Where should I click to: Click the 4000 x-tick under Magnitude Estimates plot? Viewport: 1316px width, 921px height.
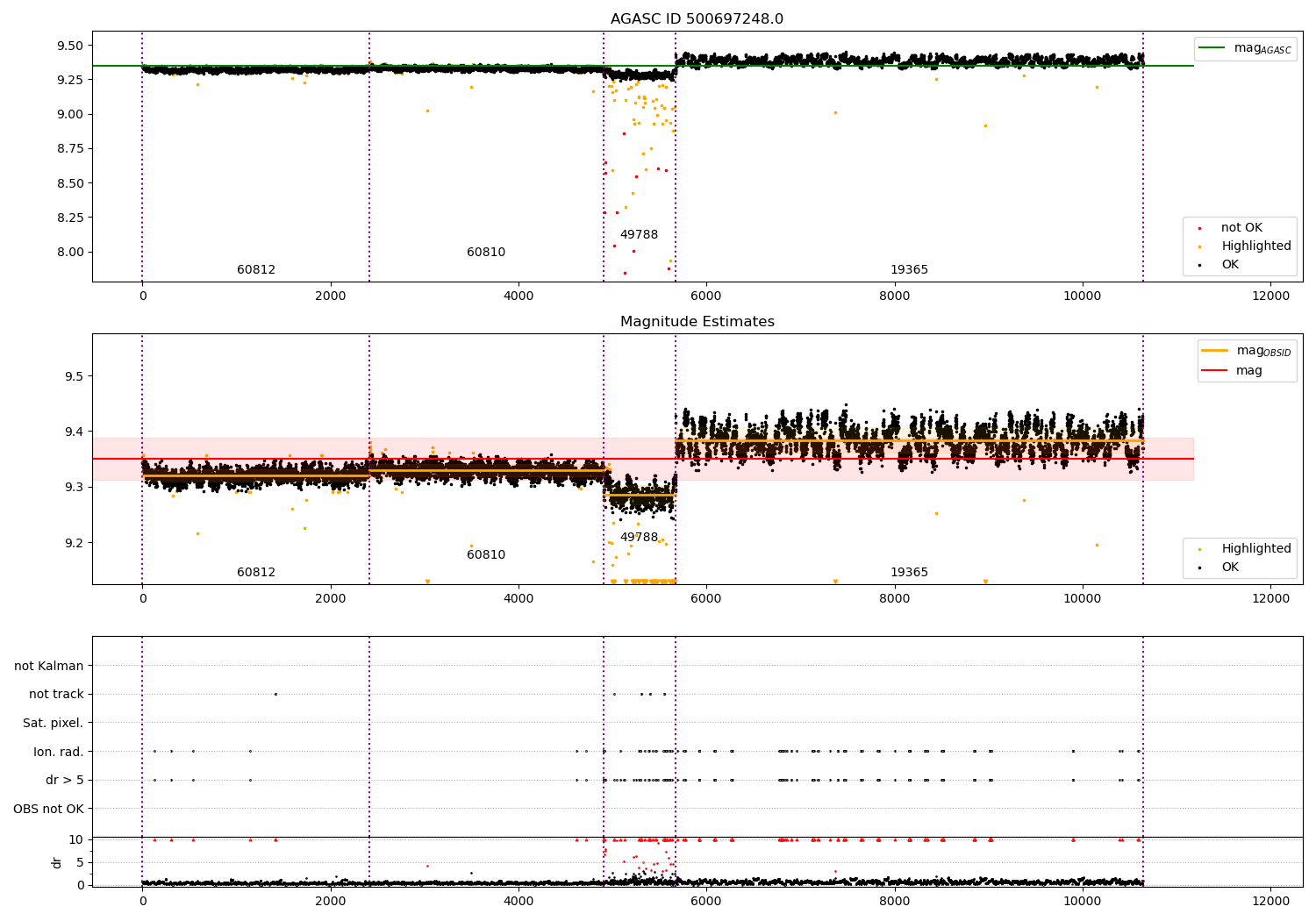coord(519,598)
